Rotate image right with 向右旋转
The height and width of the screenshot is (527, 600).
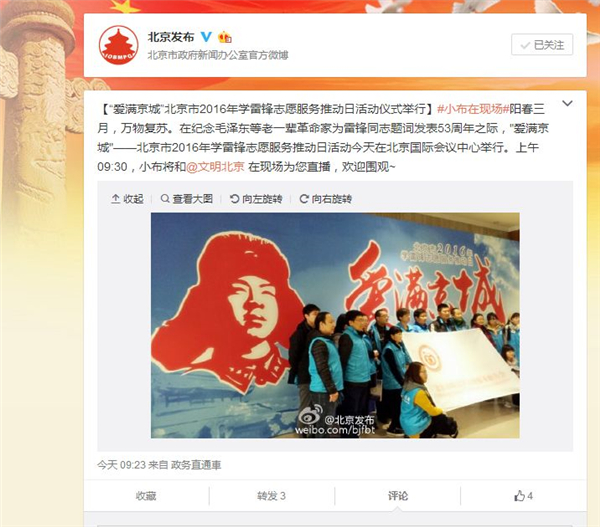point(326,199)
